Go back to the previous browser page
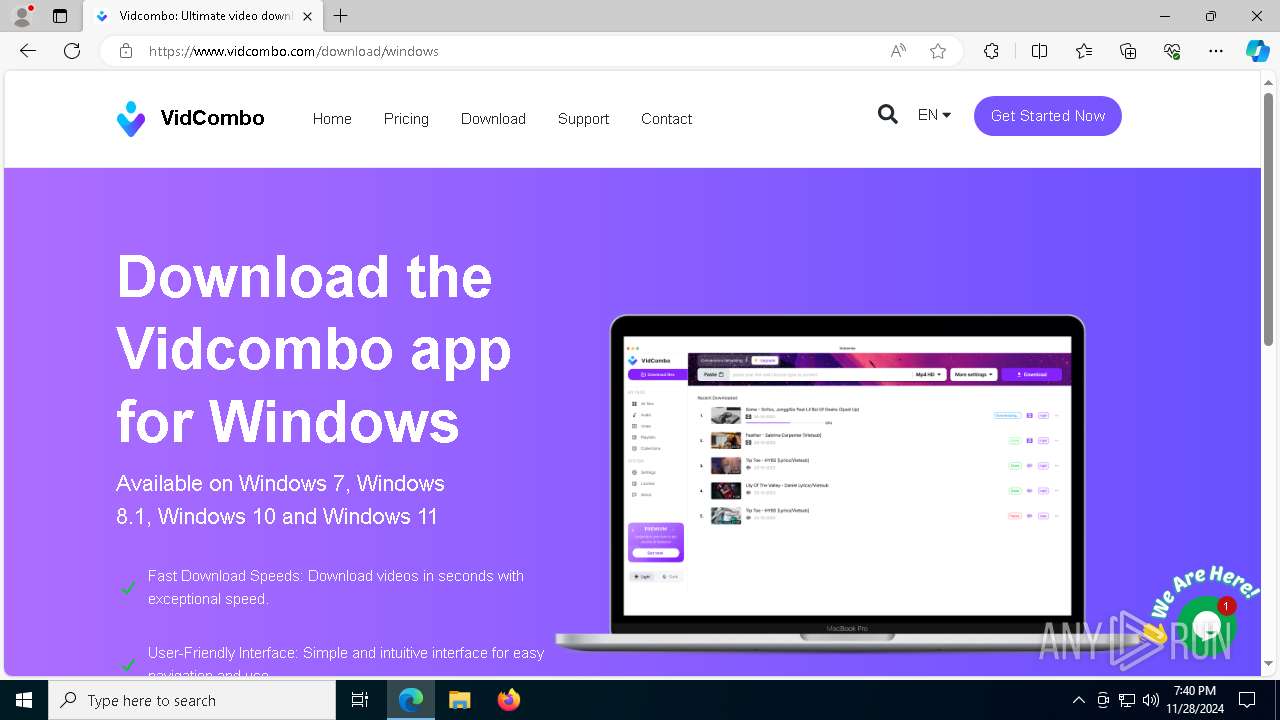1280x720 pixels. pos(28,51)
